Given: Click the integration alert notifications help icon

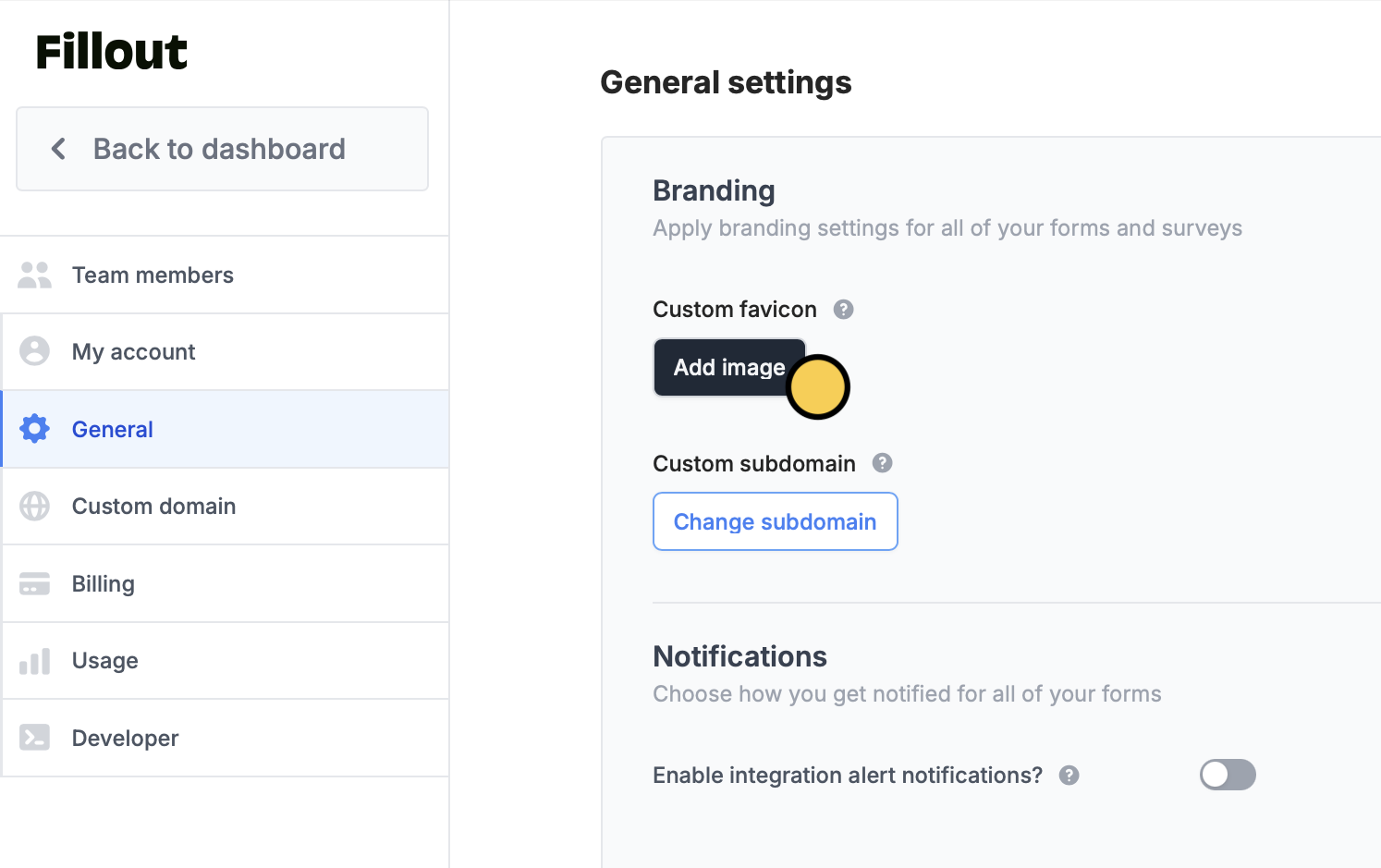Looking at the screenshot, I should point(1069,776).
